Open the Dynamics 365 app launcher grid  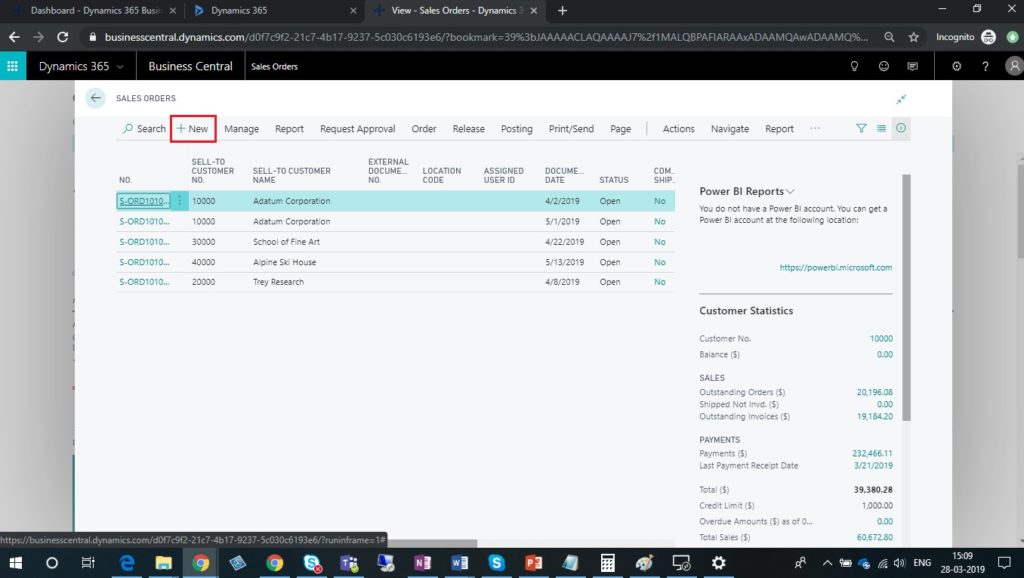point(12,66)
